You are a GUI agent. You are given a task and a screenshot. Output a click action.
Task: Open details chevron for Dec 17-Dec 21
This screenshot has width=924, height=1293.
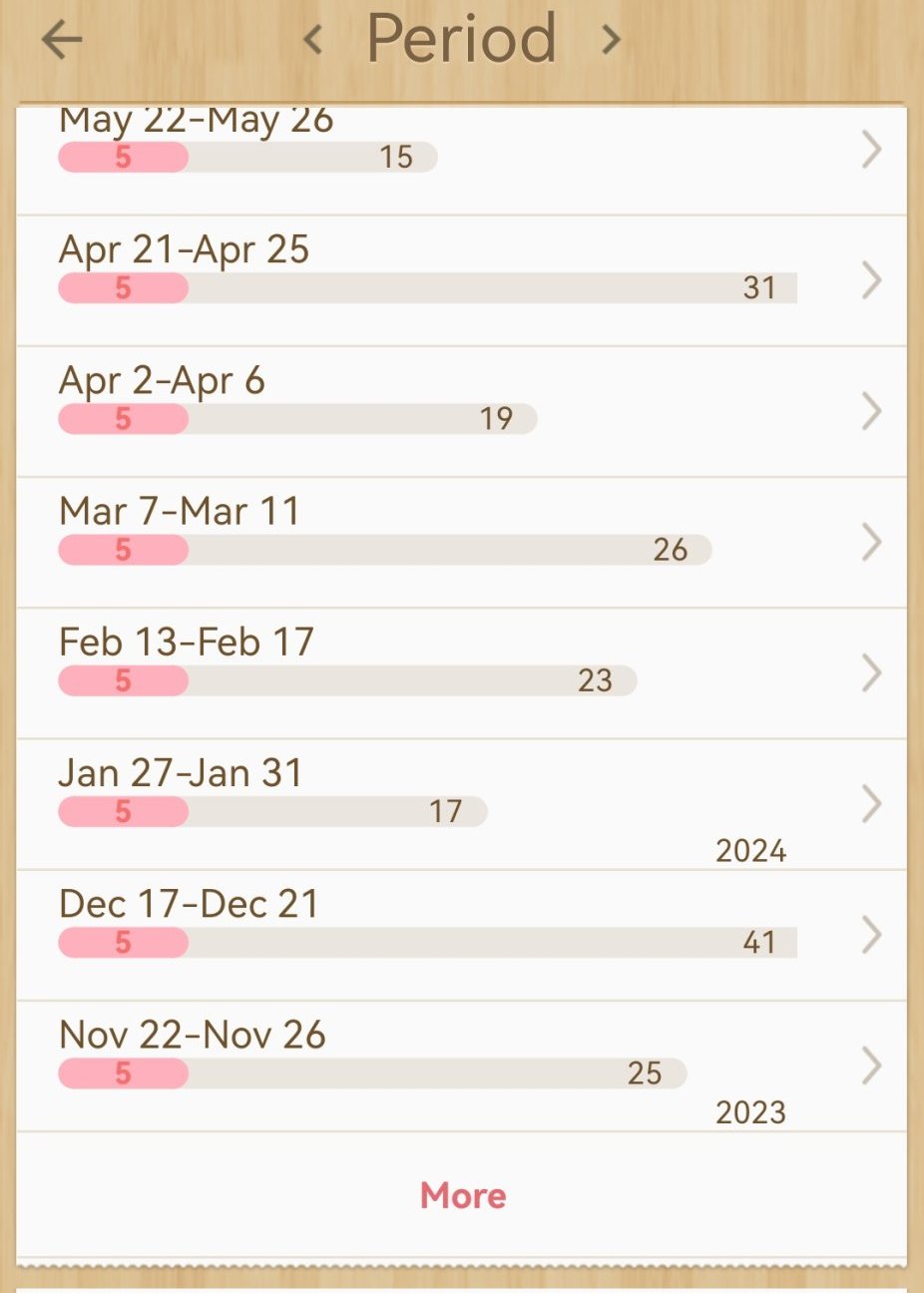click(871, 935)
